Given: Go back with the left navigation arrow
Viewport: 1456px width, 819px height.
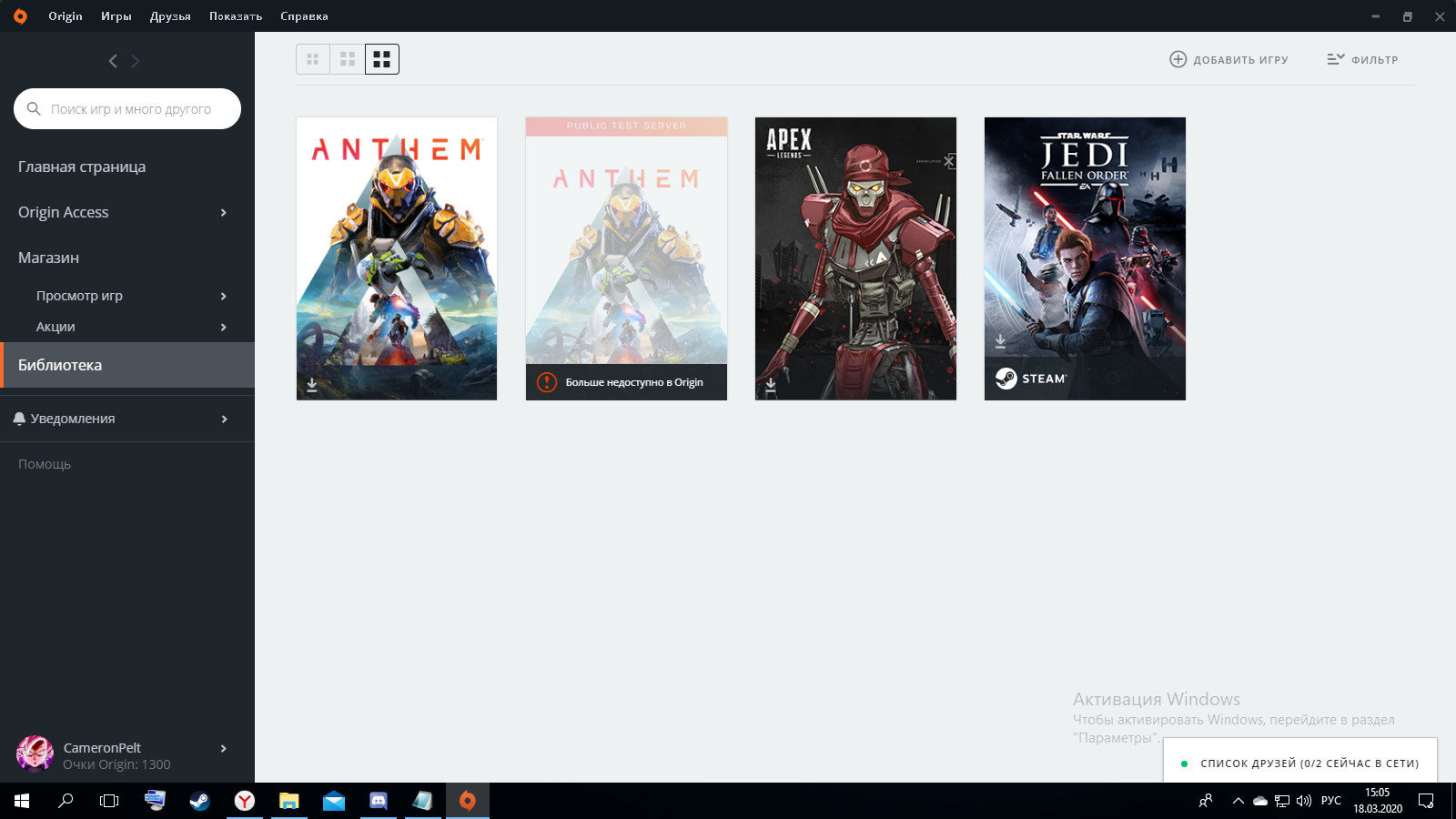Looking at the screenshot, I should click(113, 61).
